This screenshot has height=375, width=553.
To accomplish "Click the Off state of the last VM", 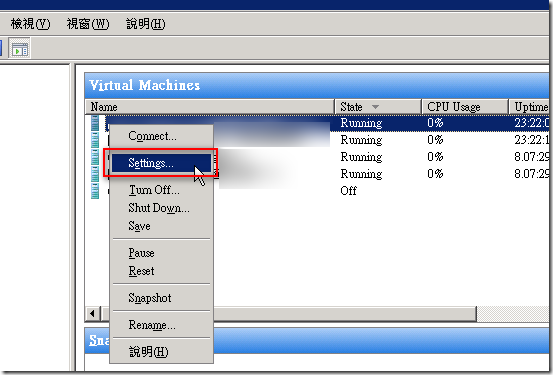I will pyautogui.click(x=348, y=191).
